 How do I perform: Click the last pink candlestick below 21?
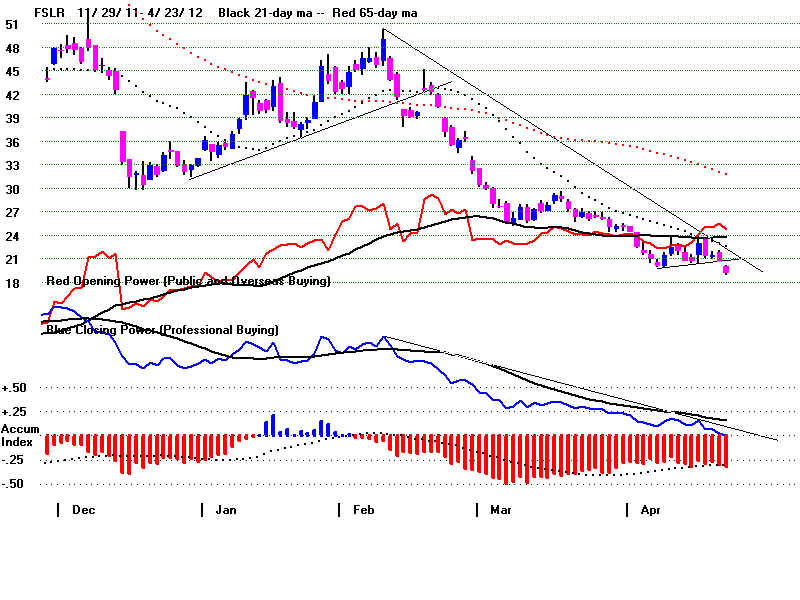click(x=725, y=270)
